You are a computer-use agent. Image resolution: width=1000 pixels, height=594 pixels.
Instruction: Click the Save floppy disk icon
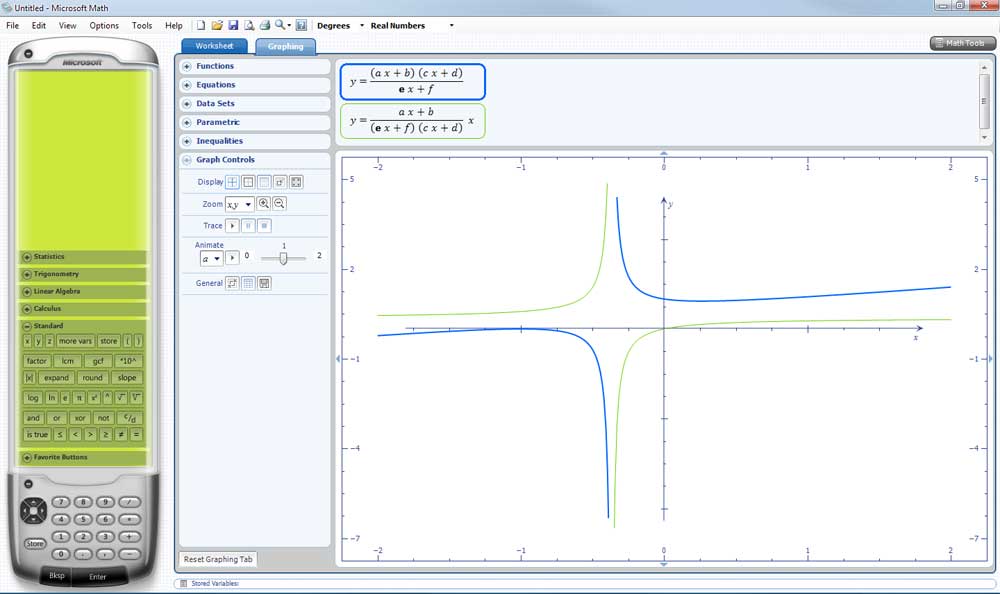pyautogui.click(x=233, y=26)
